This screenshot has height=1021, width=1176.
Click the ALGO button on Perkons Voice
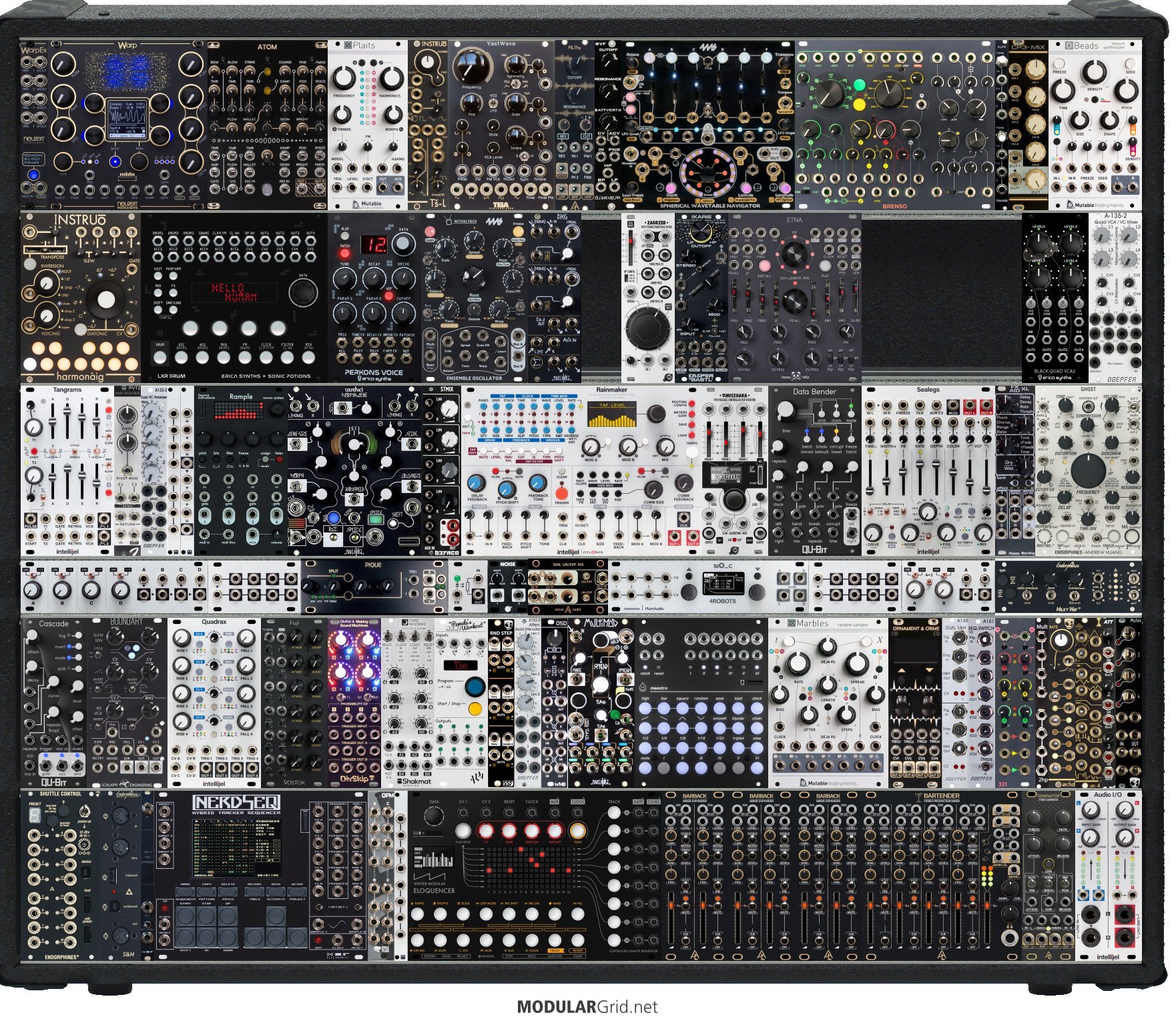(x=344, y=235)
